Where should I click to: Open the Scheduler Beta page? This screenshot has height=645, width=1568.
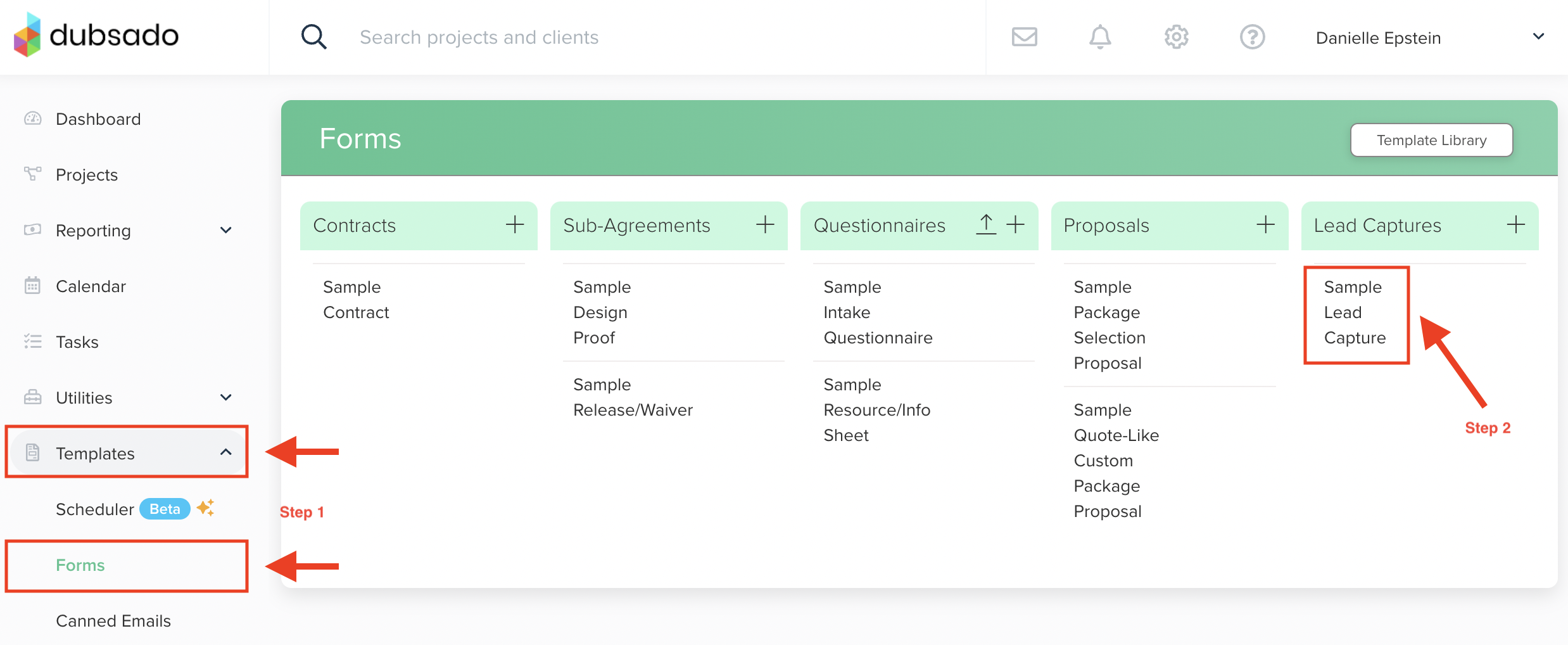[95, 509]
